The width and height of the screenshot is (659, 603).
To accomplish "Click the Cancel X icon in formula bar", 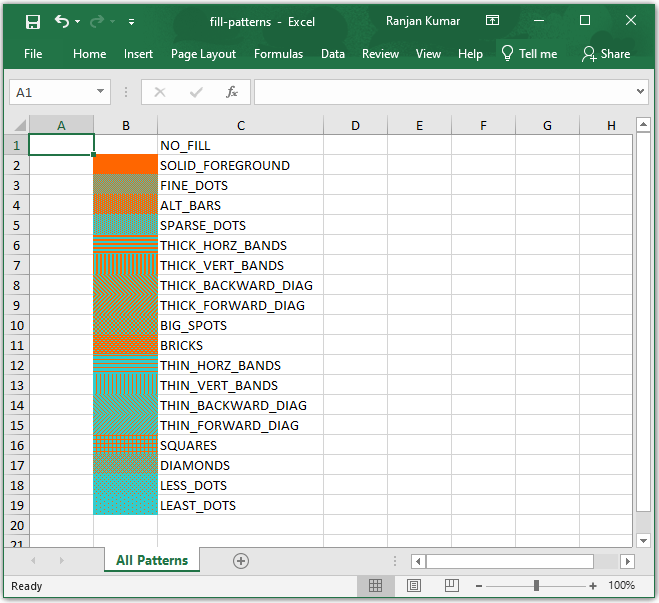I will [160, 92].
